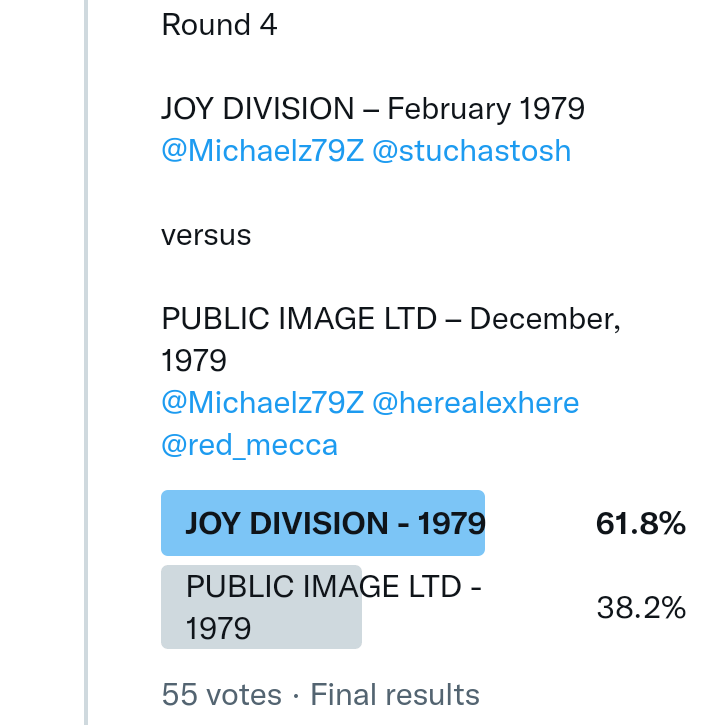Click the 61.8% poll result percentage
Screen dimensions: 720x725
[x=640, y=523]
